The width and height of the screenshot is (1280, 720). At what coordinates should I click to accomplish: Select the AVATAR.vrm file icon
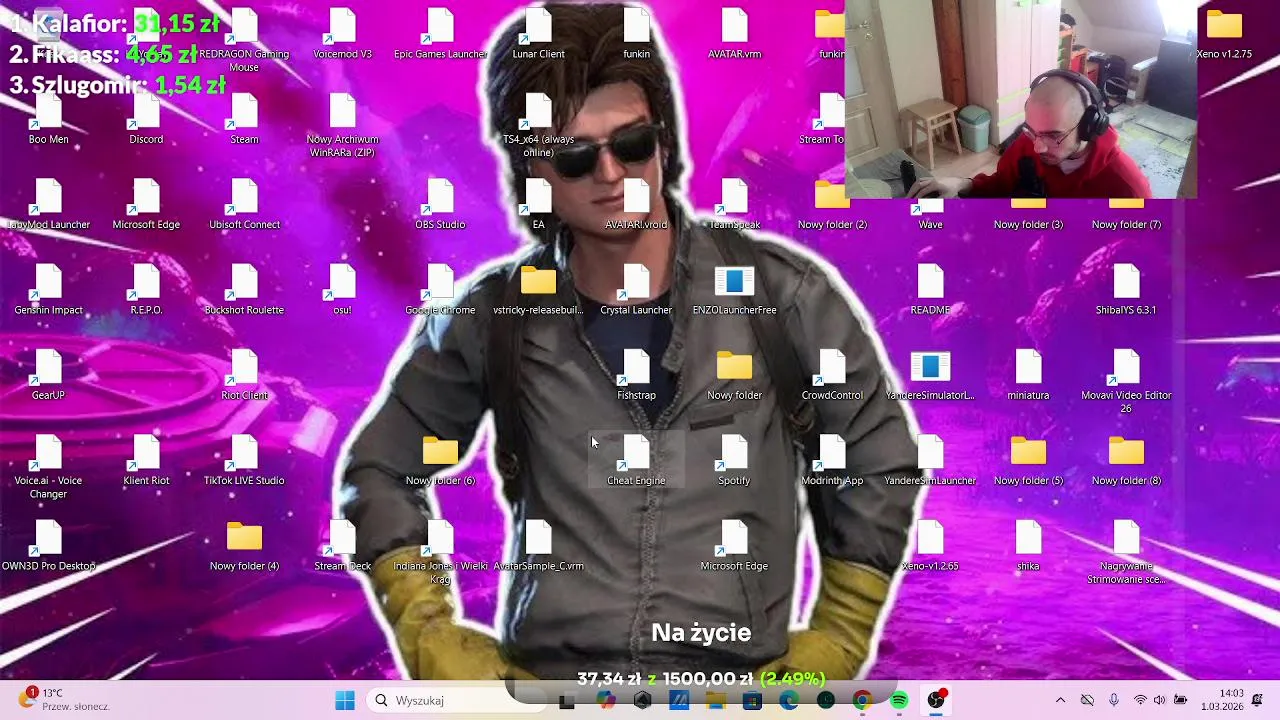734,36
